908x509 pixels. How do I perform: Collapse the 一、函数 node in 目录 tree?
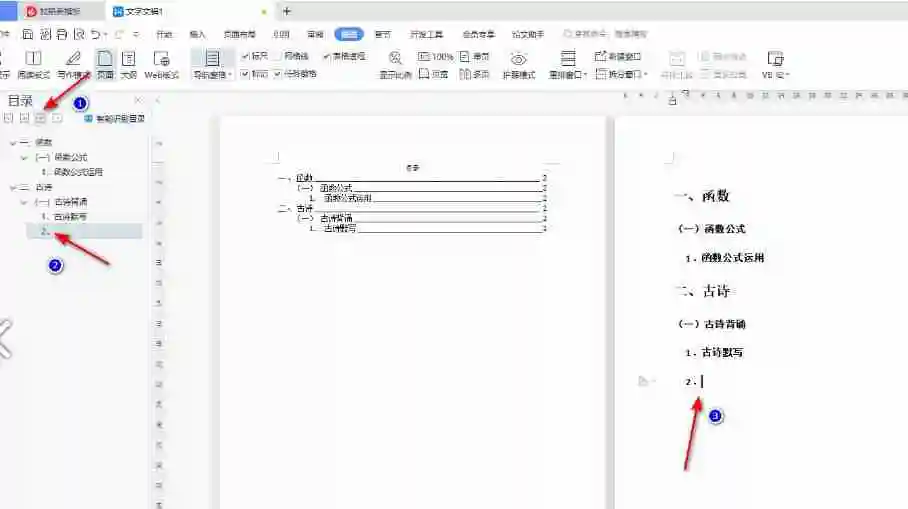[13, 142]
